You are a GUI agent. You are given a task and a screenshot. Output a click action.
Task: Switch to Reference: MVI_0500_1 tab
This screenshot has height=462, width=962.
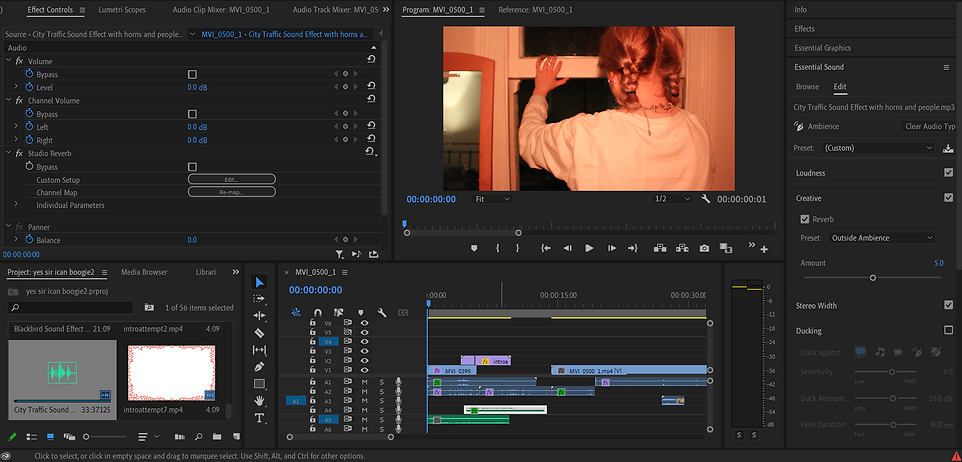[x=536, y=10]
